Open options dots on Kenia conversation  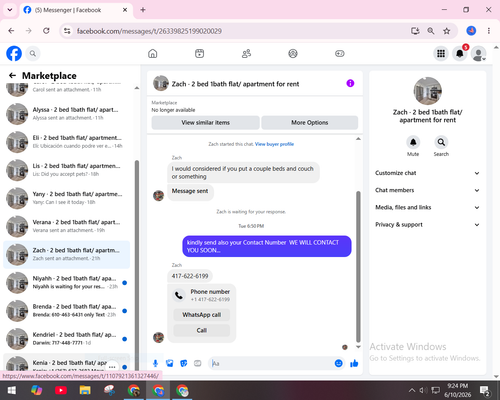coord(112,367)
